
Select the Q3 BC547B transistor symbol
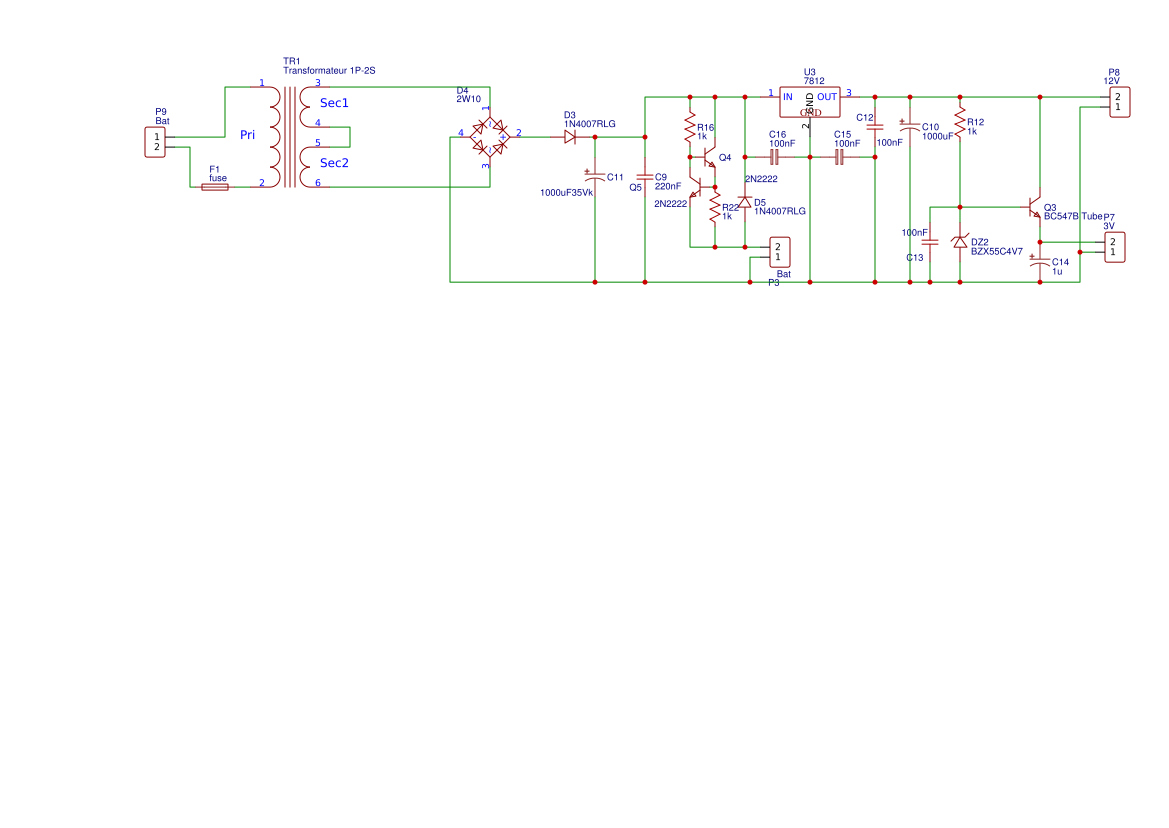[1035, 206]
